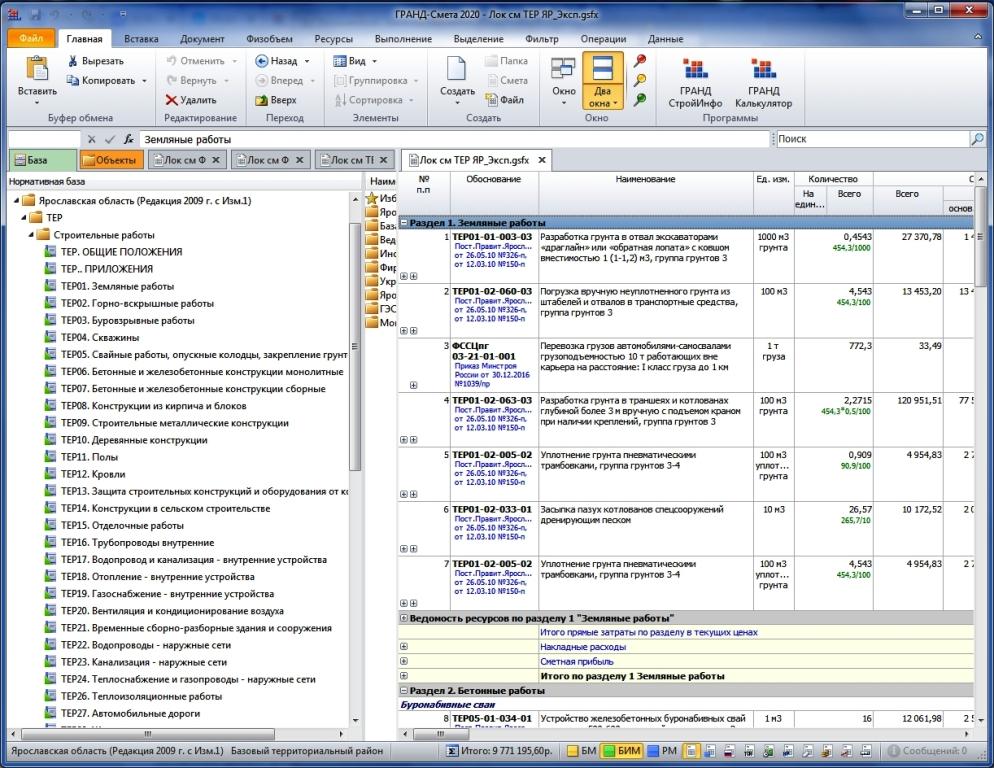Launch ГРАНД Калькулятор
Image resolution: width=994 pixels, height=768 pixels.
(763, 82)
